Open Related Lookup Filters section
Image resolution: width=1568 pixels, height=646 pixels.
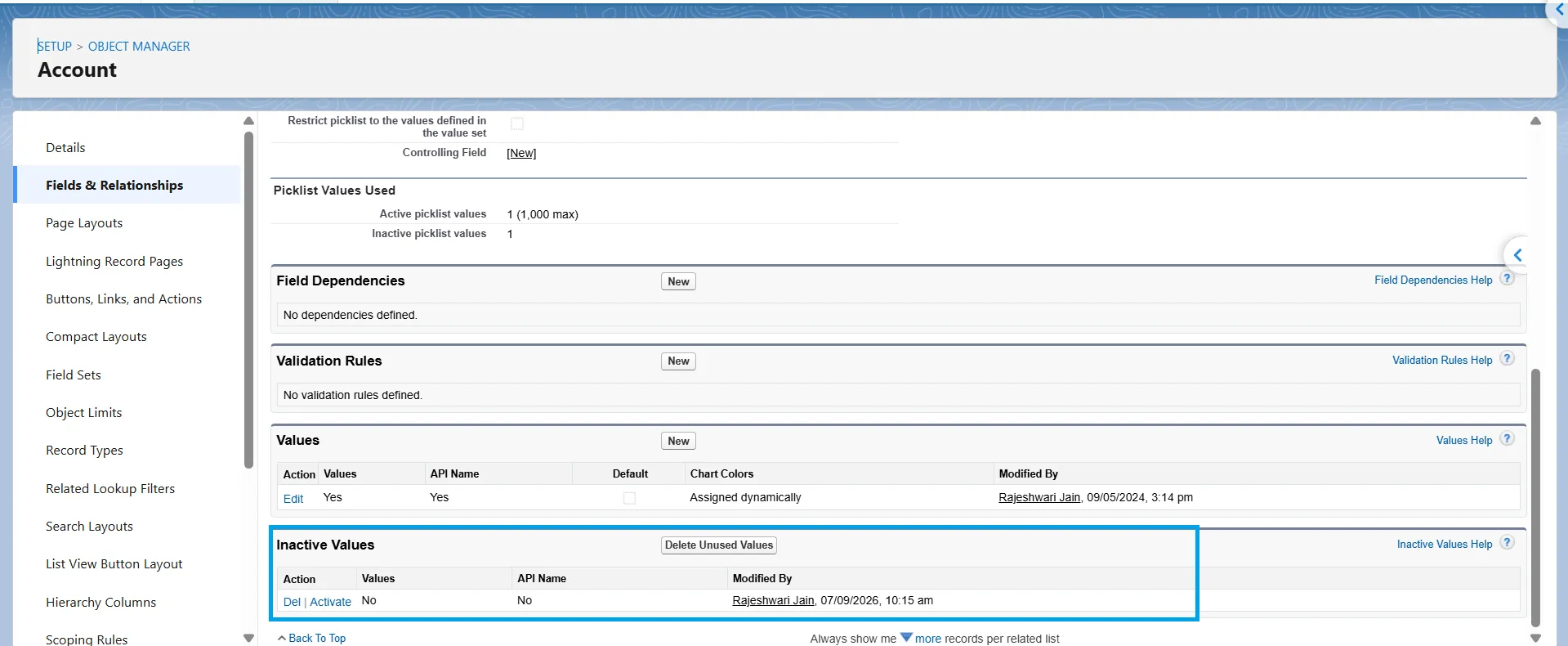(110, 488)
